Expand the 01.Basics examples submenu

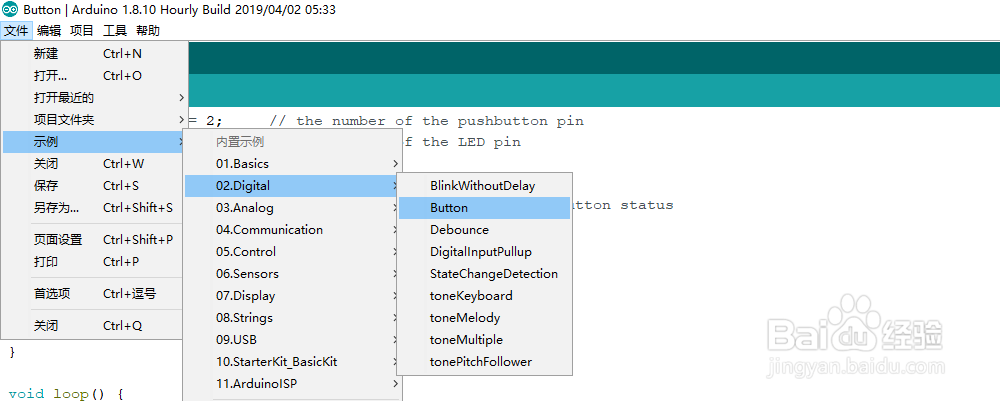click(x=293, y=164)
